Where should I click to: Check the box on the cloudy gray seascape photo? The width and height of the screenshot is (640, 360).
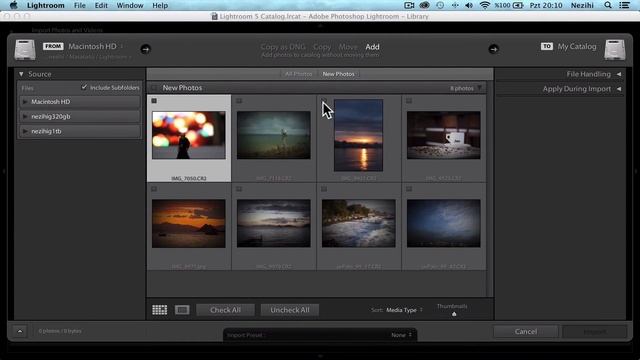click(239, 189)
